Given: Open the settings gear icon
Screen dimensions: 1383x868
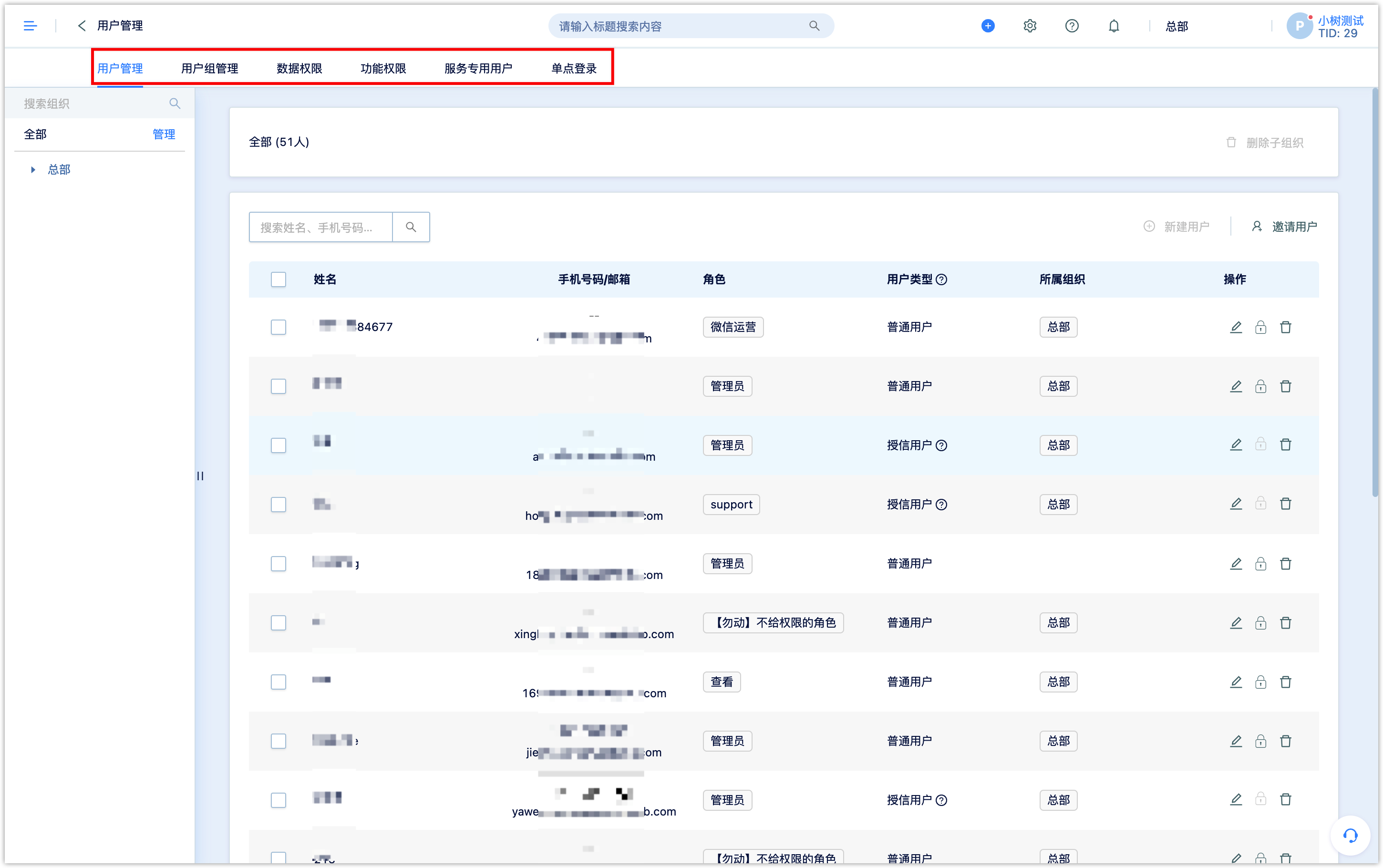Looking at the screenshot, I should (x=1030, y=26).
